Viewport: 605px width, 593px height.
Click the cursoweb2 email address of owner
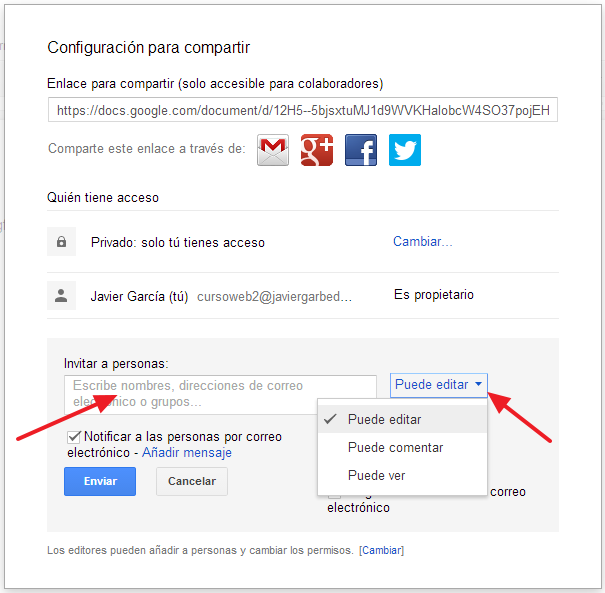pyautogui.click(x=274, y=297)
